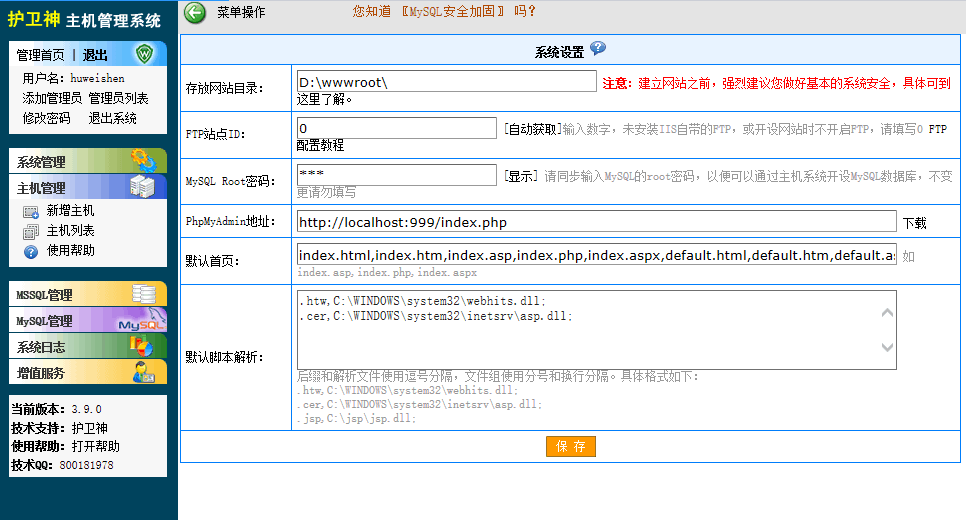
Task: Click 显示 to reveal MySQL root password
Action: (521, 176)
